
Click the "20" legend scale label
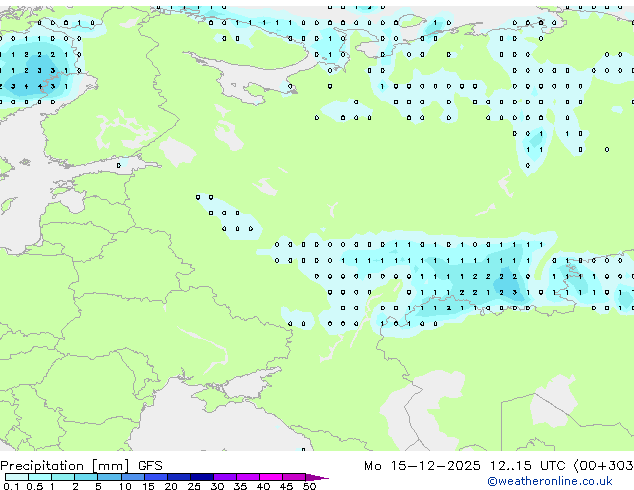[x=171, y=486]
